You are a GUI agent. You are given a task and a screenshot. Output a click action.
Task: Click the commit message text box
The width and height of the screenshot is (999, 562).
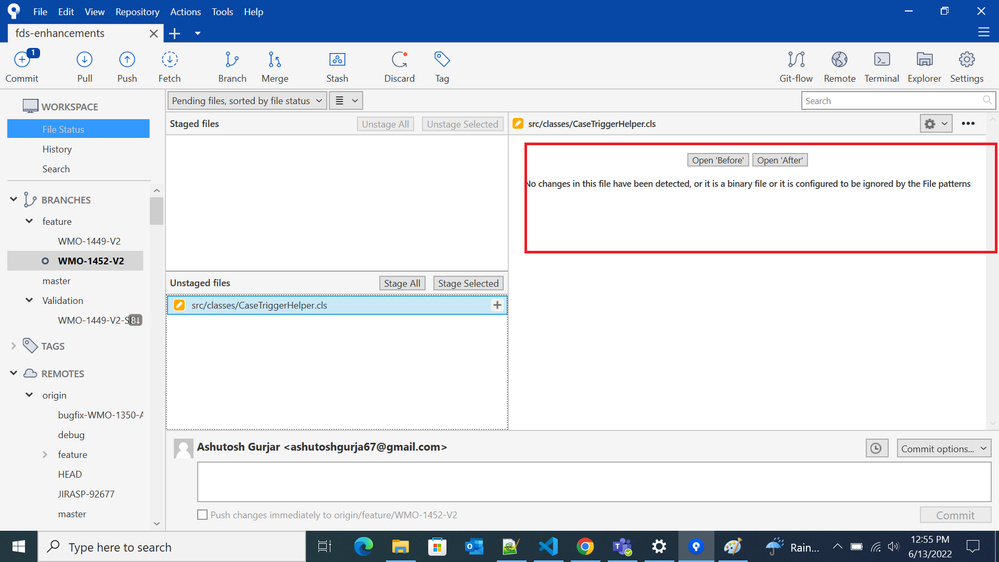594,482
